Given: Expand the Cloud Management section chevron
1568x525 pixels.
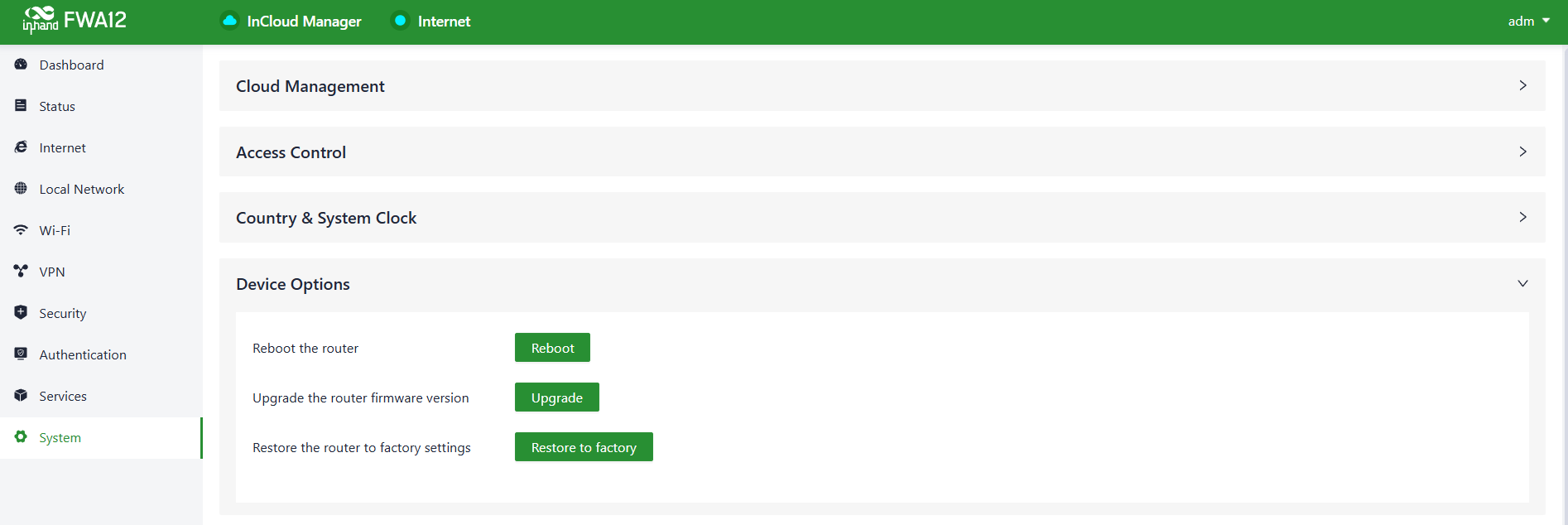Looking at the screenshot, I should 1522,85.
